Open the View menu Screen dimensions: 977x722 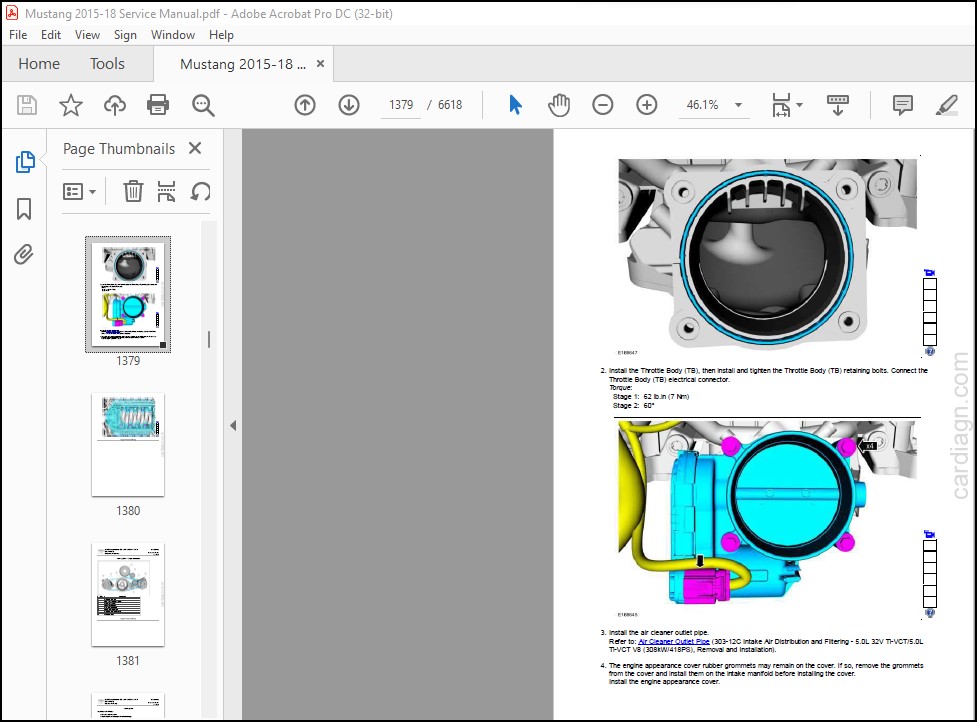pyautogui.click(x=87, y=35)
